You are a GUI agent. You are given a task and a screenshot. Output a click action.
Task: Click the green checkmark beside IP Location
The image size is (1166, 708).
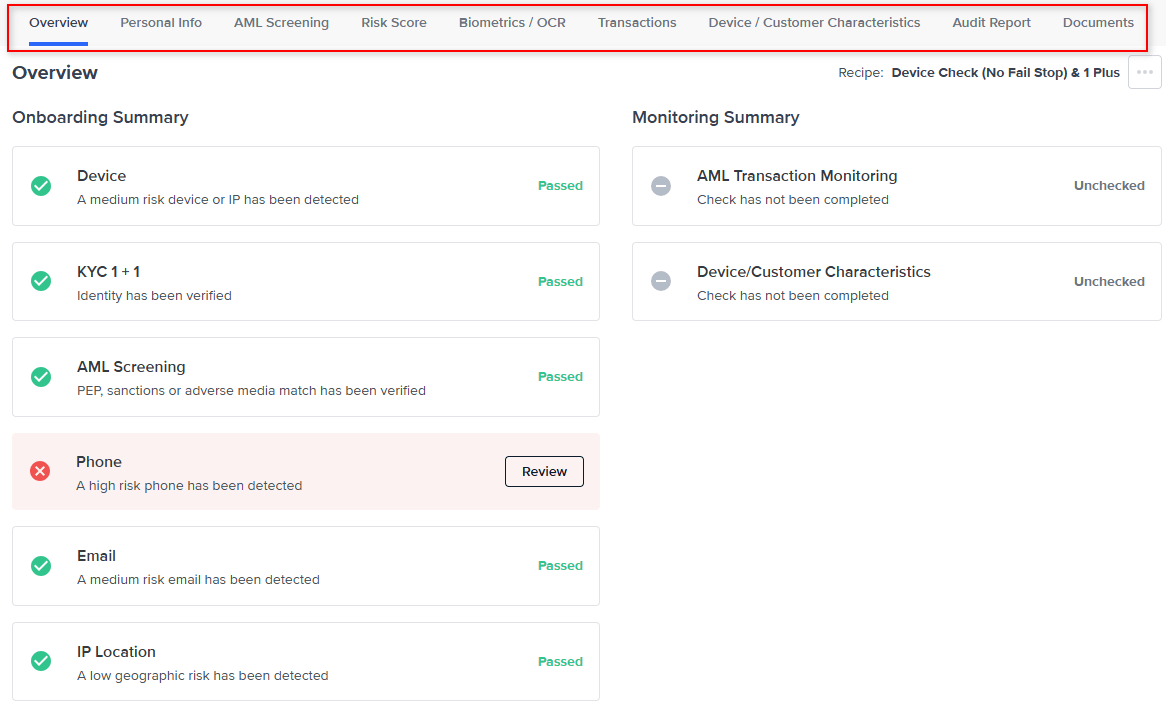point(41,661)
